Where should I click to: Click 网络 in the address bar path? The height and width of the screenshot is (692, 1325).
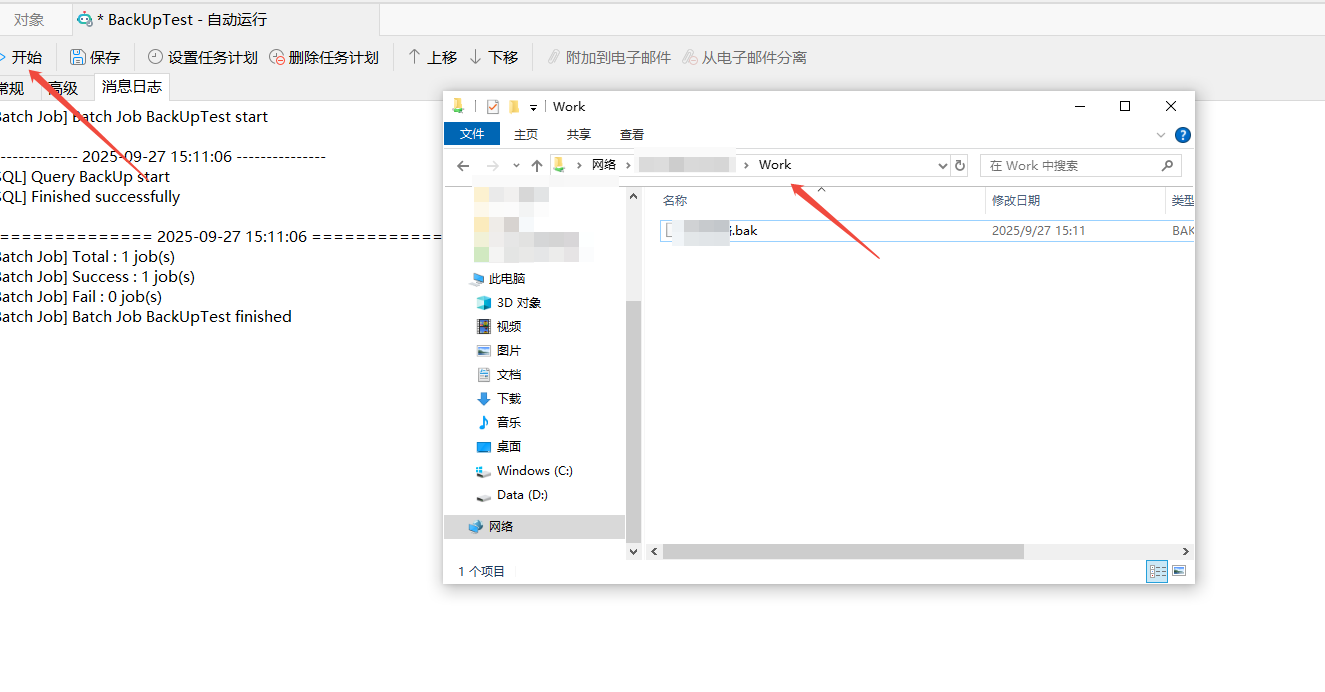point(604,165)
